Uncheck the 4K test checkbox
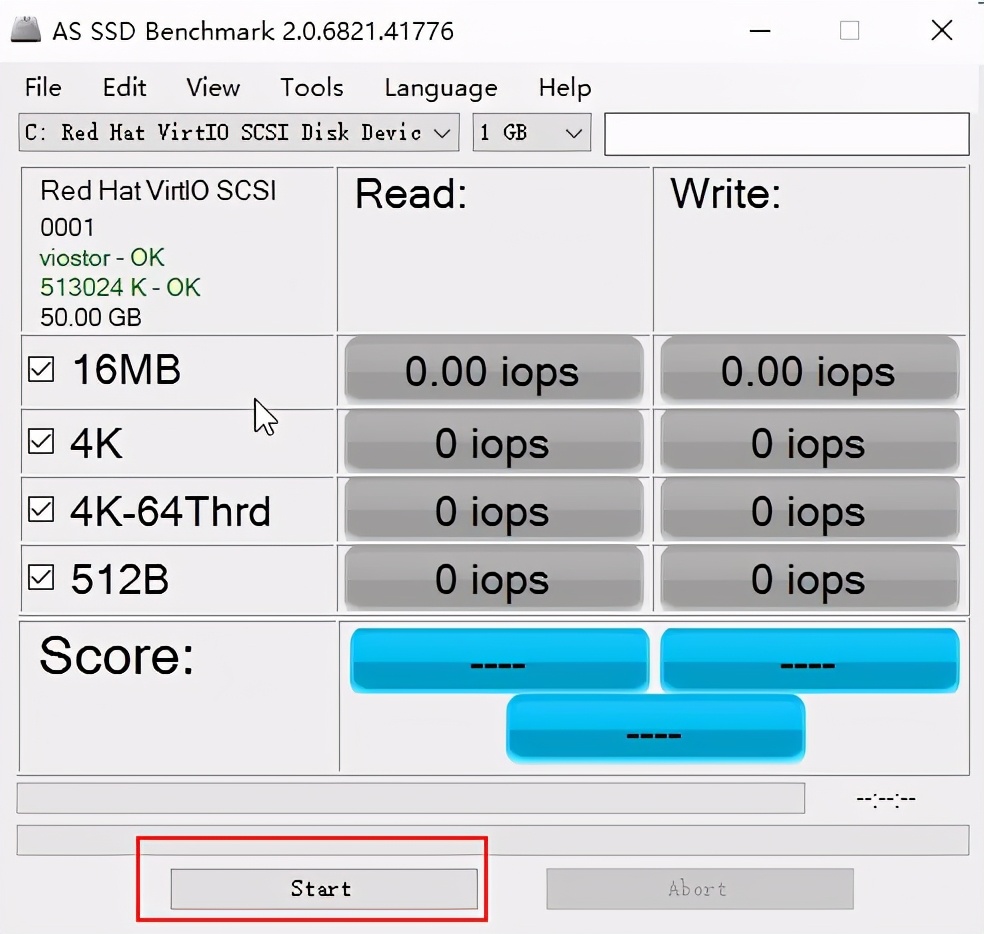Viewport: 984px width, 934px height. pos(41,441)
